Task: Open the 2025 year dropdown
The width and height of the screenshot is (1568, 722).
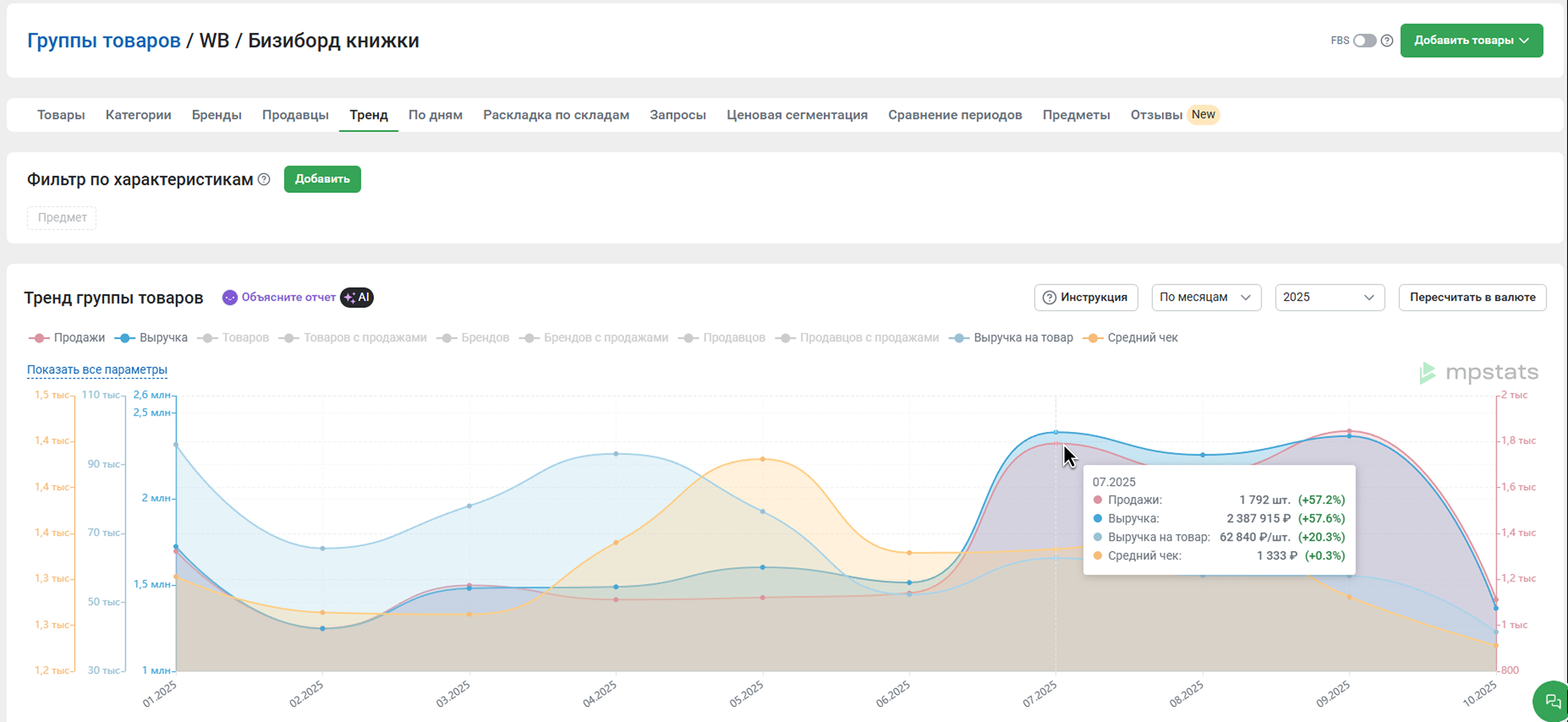Action: point(1329,298)
